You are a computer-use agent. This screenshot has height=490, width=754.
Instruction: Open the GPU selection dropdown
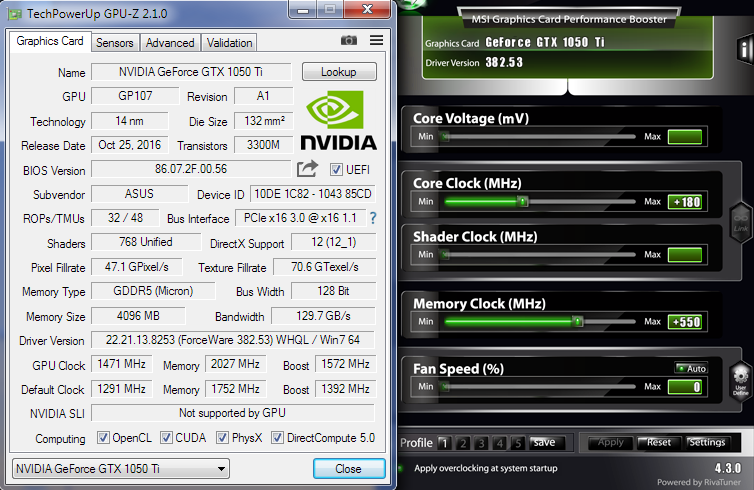point(121,468)
